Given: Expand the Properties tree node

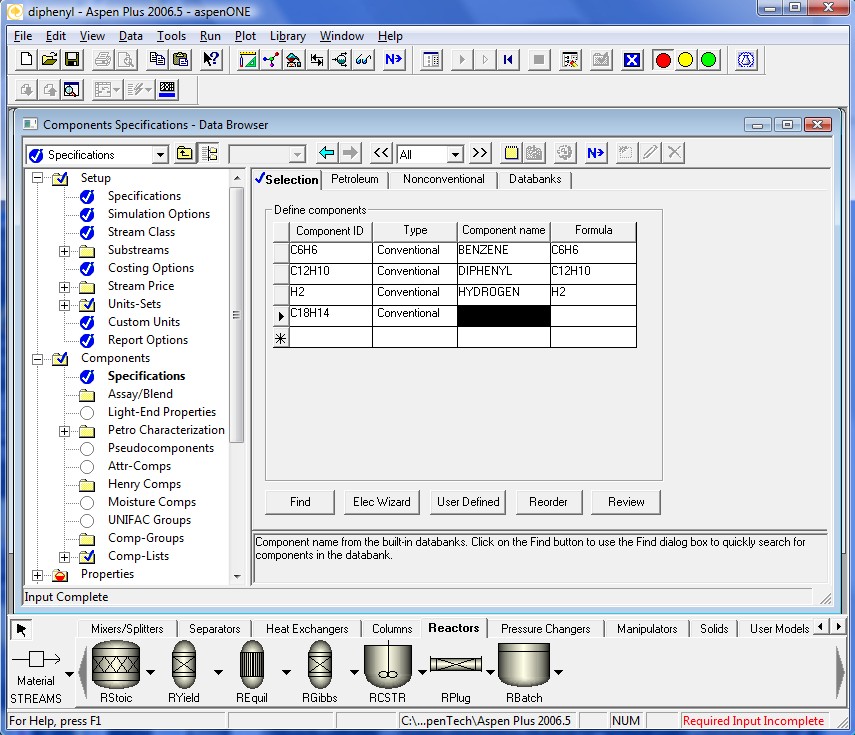Looking at the screenshot, I should coord(38,575).
